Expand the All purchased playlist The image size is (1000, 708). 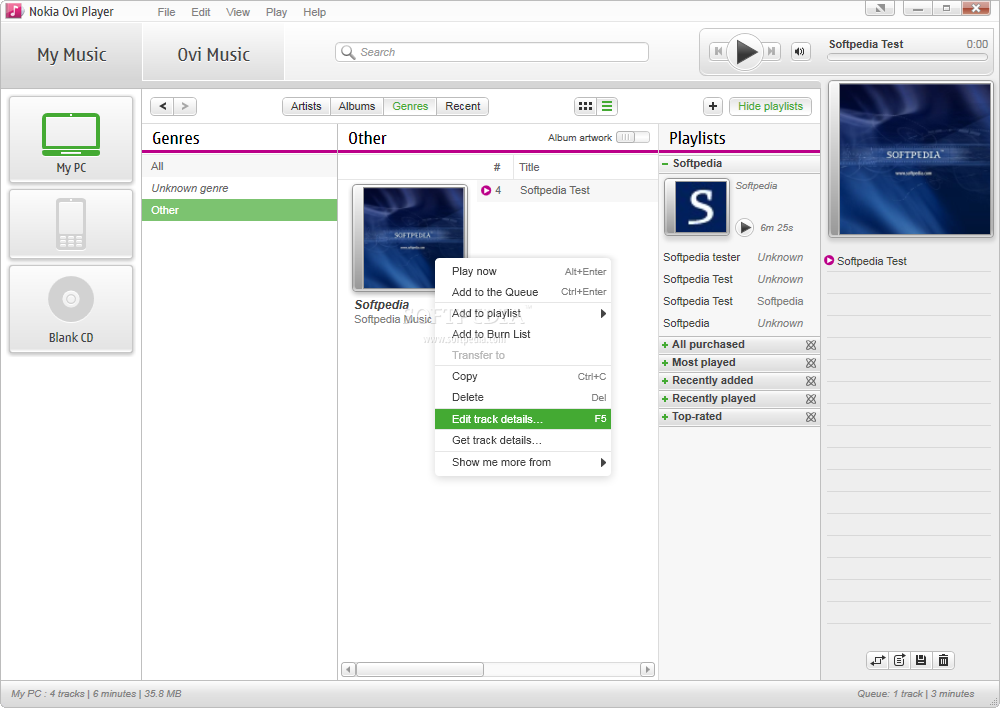click(665, 345)
